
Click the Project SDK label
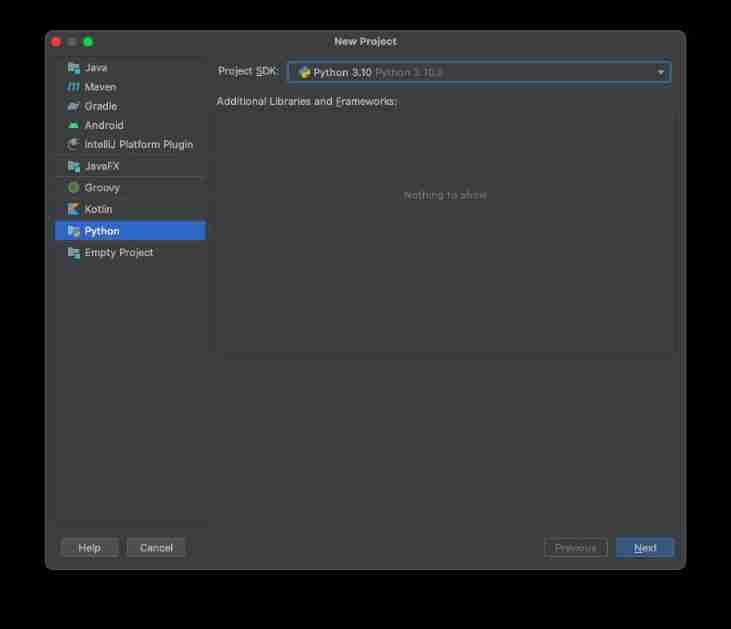248,71
